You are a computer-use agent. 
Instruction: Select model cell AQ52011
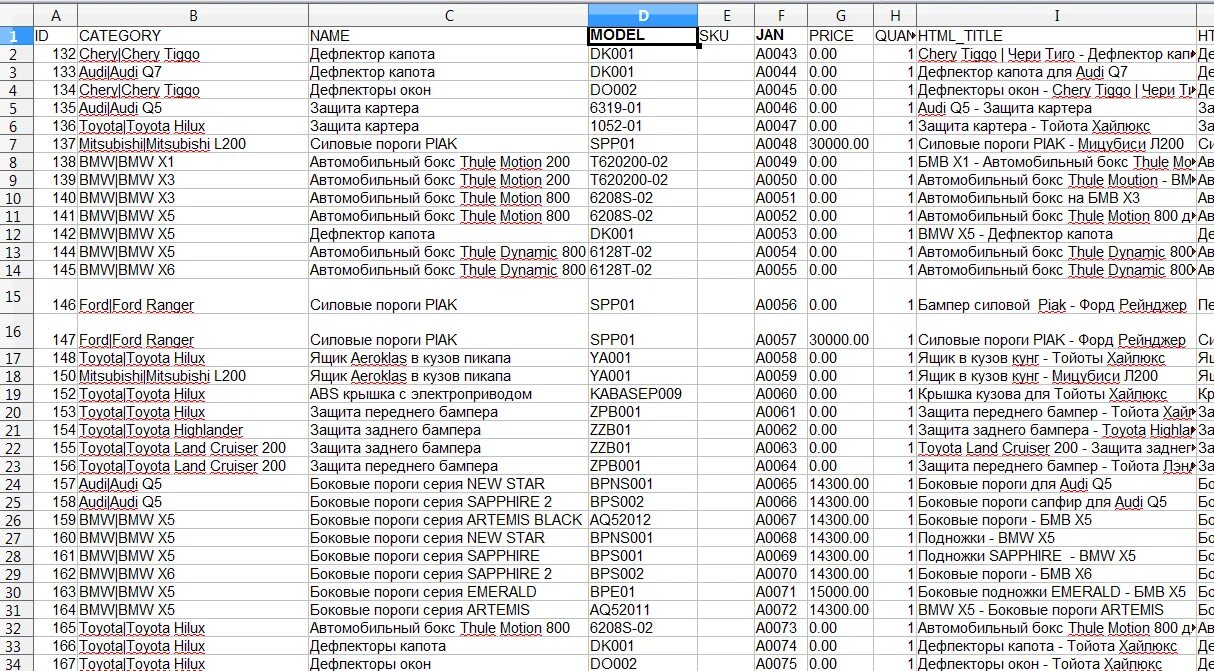click(643, 610)
